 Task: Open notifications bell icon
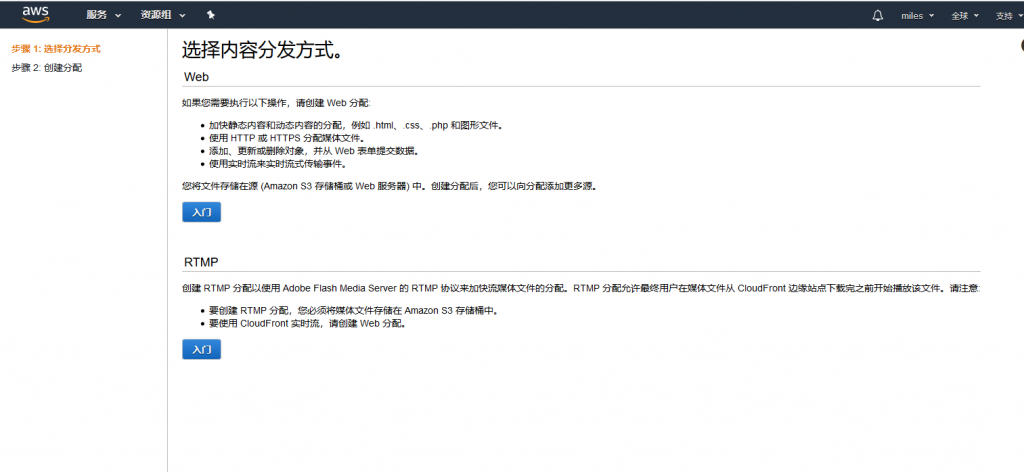point(877,16)
